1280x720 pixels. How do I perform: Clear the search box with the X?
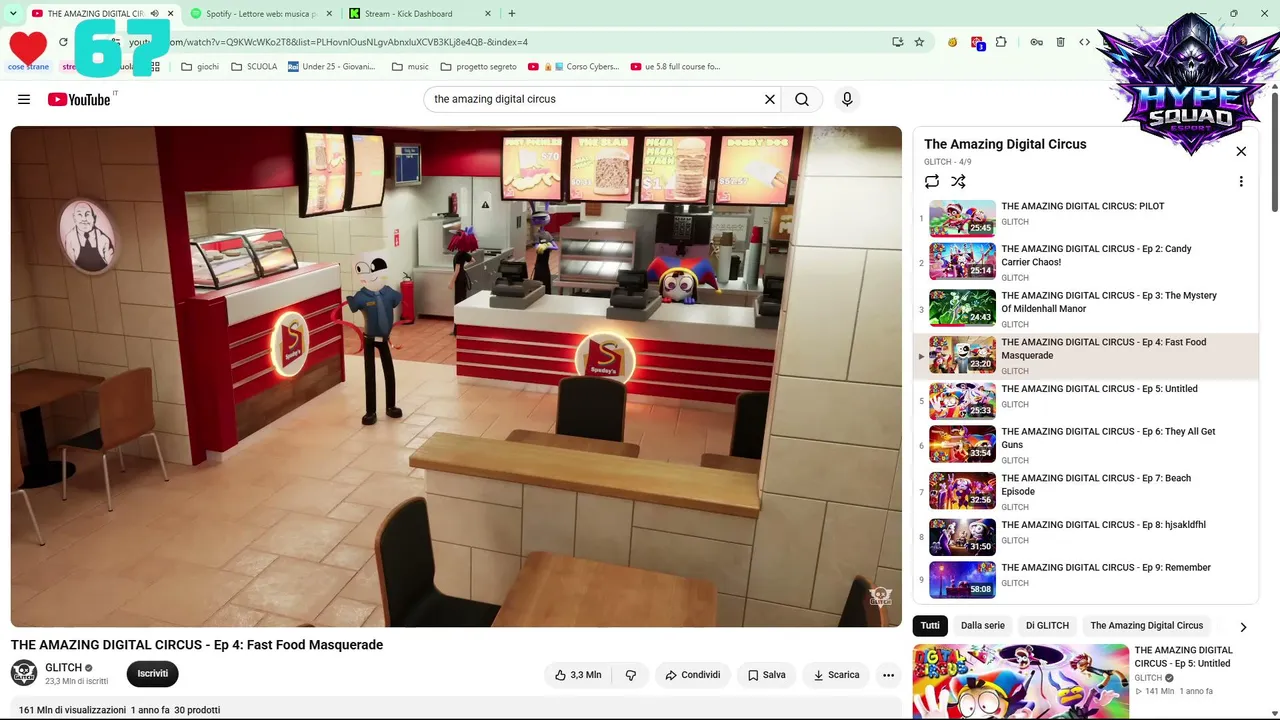coord(770,99)
